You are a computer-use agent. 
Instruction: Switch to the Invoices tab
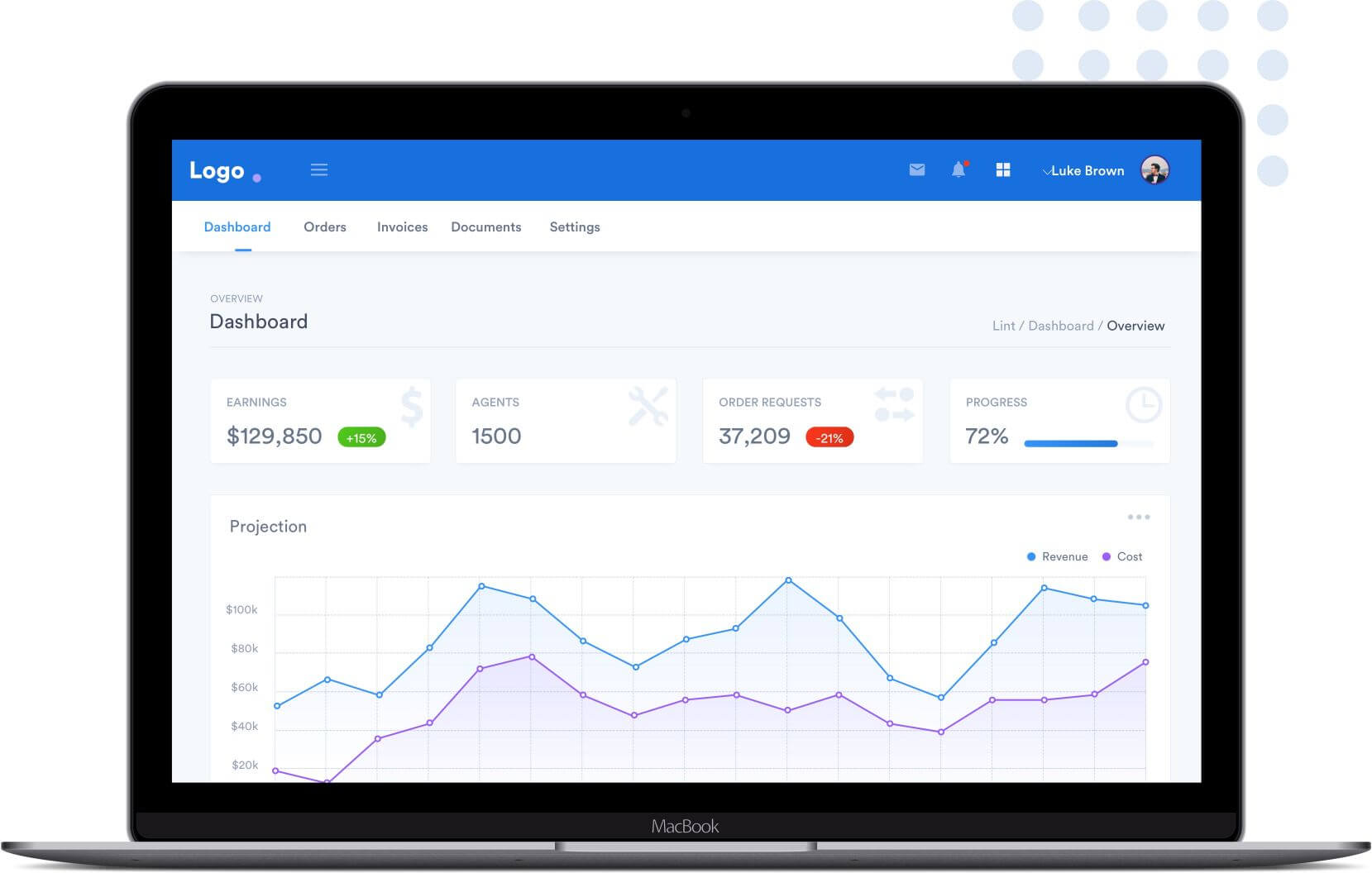(x=403, y=227)
